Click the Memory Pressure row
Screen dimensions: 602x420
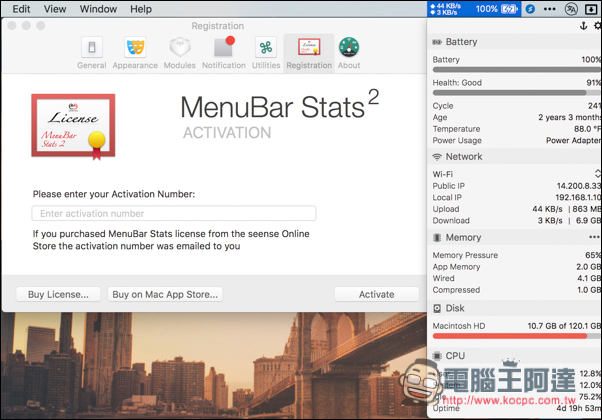[x=517, y=255]
